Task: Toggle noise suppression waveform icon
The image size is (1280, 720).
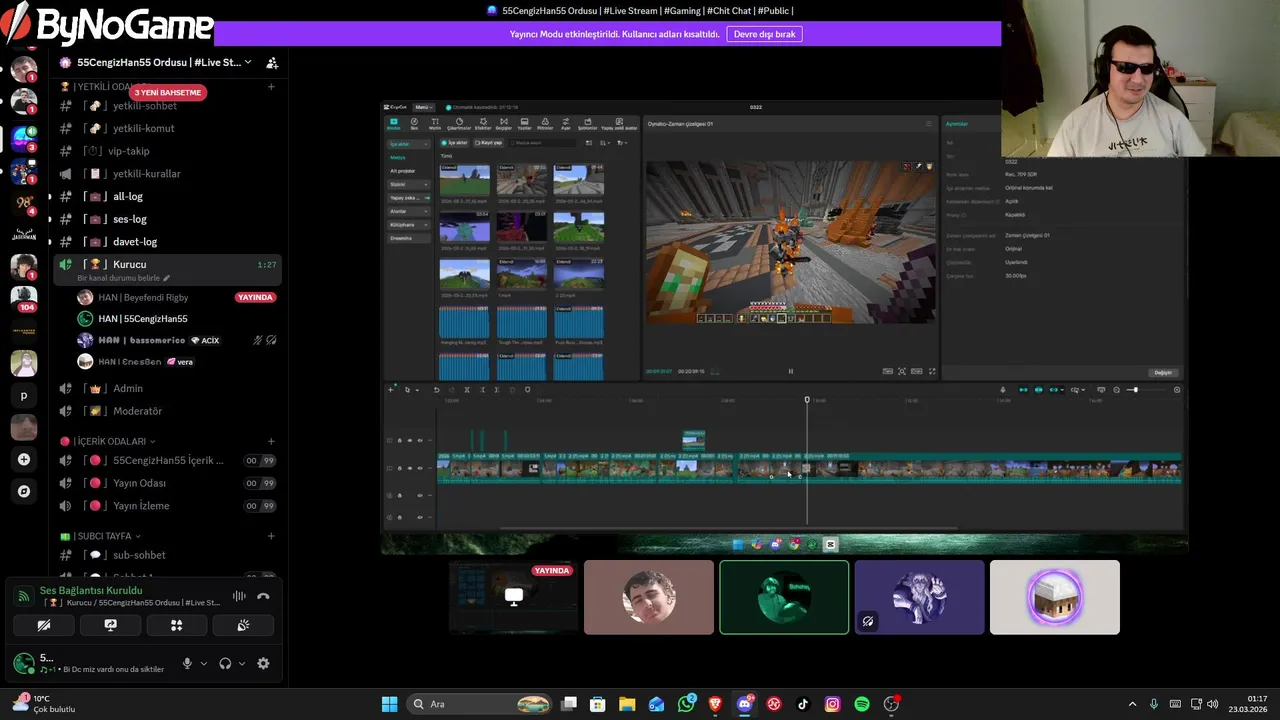Action: click(239, 596)
